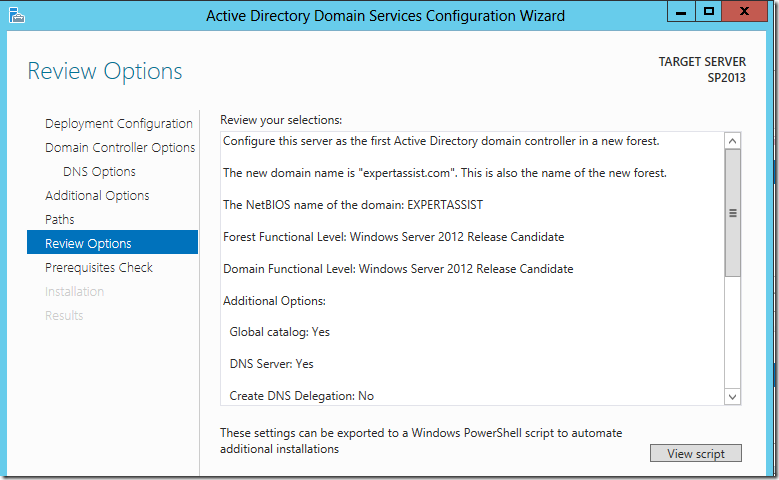Jump to the Prerequisites Check step
The height and width of the screenshot is (480, 779).
click(x=99, y=268)
